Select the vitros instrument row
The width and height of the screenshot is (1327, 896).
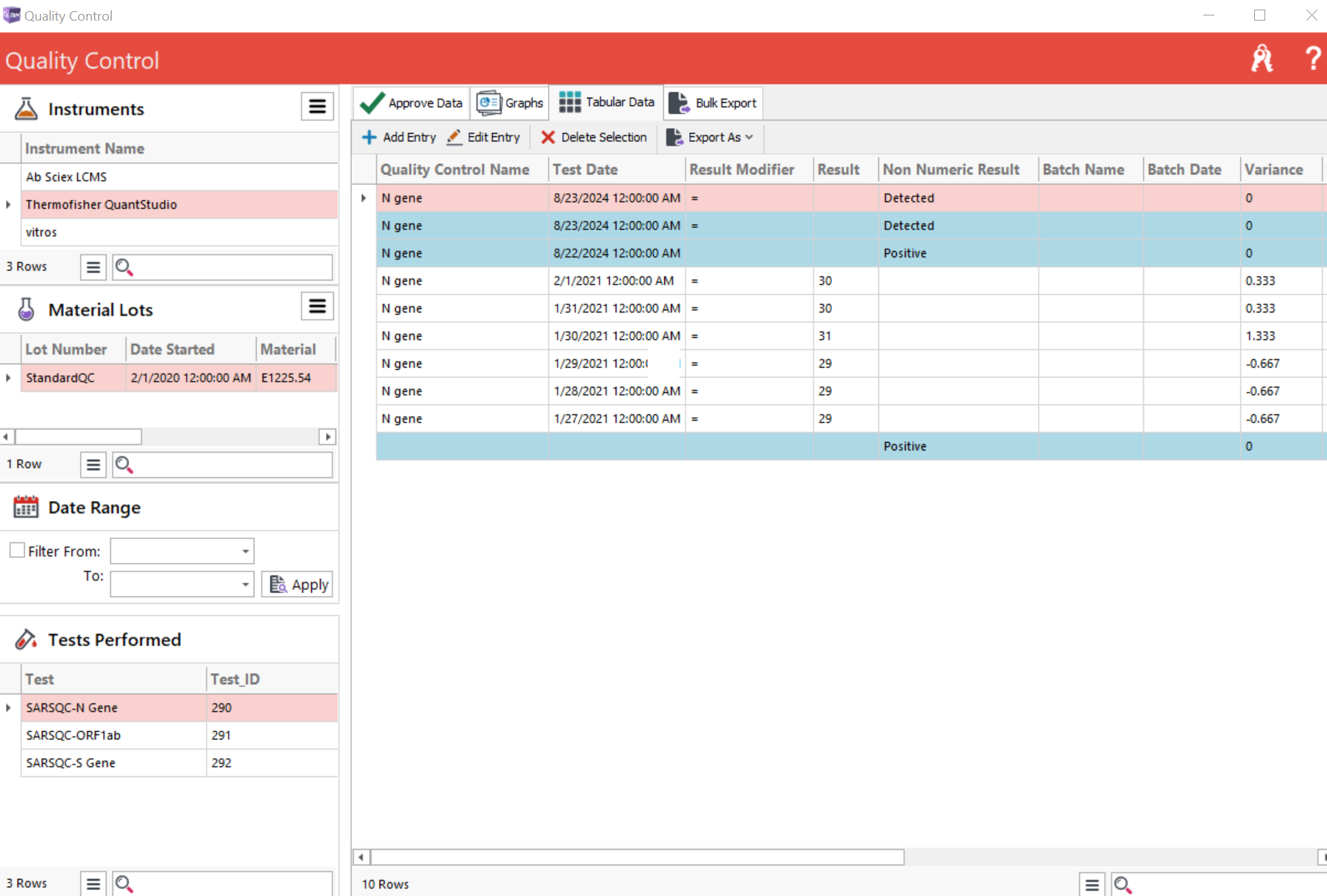(179, 232)
